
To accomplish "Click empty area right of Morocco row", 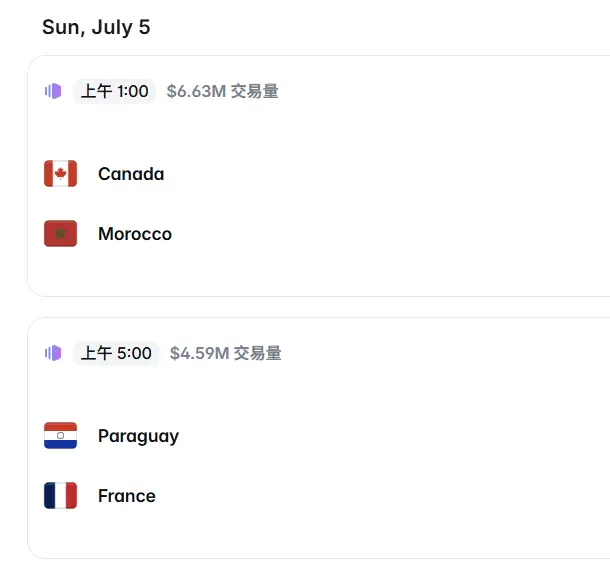I will tap(389, 234).
